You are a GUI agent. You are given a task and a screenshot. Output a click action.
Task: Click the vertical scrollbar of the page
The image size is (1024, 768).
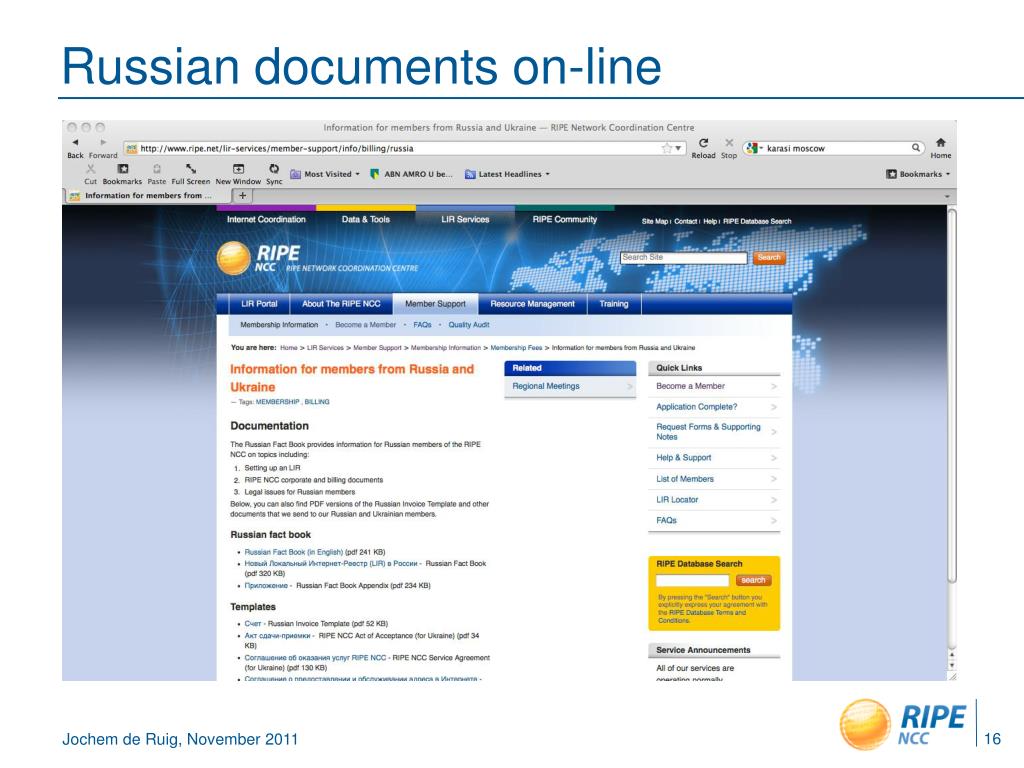pos(952,395)
